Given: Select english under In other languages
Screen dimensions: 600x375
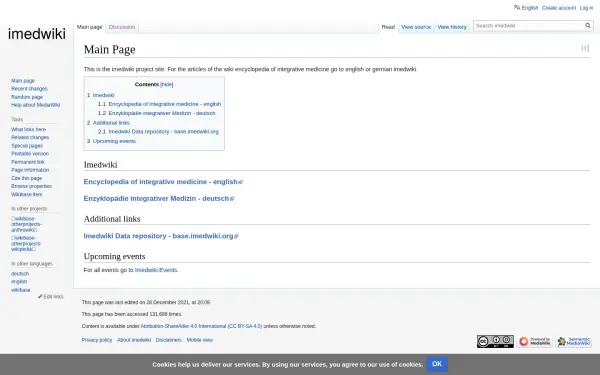Looking at the screenshot, I should (x=19, y=282).
